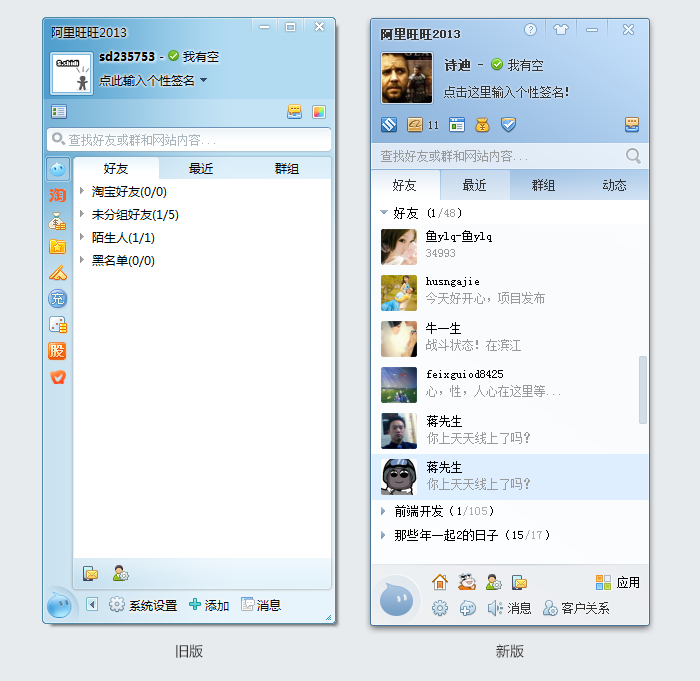Image resolution: width=700 pixels, height=681 pixels.
Task: Click the home icon in new version bottom bar
Action: [439, 582]
